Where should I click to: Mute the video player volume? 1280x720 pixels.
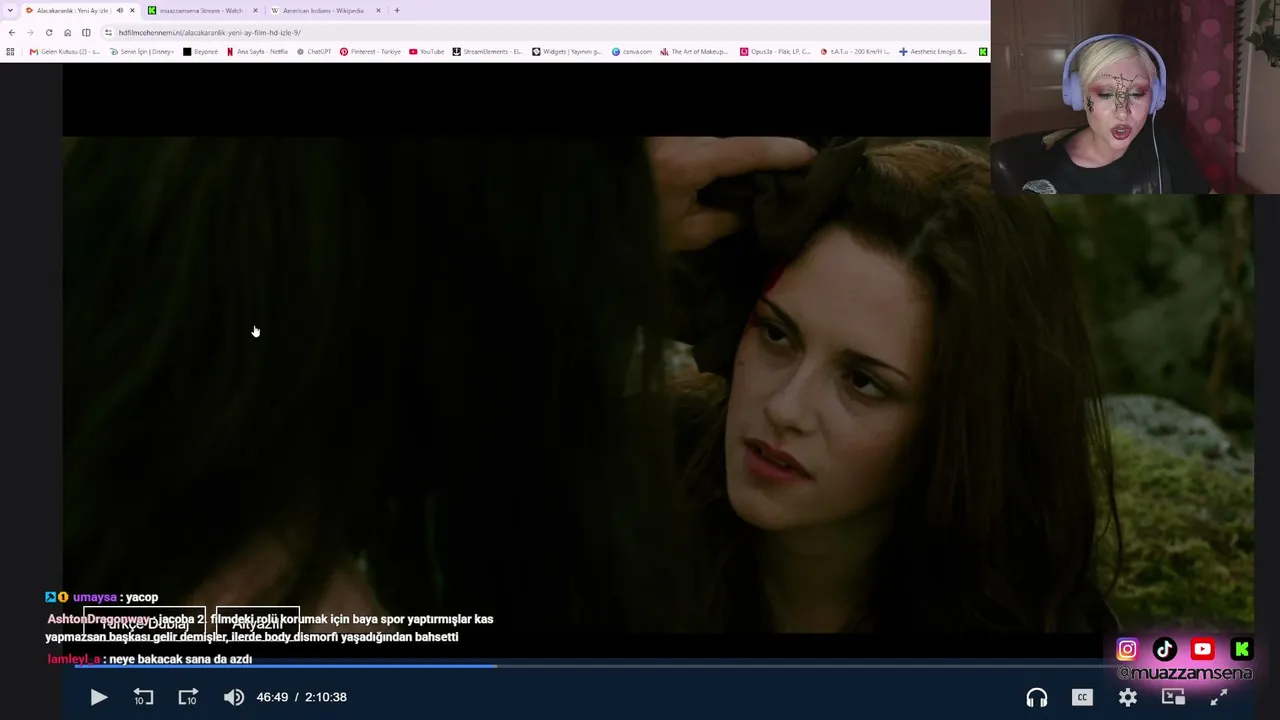(233, 697)
